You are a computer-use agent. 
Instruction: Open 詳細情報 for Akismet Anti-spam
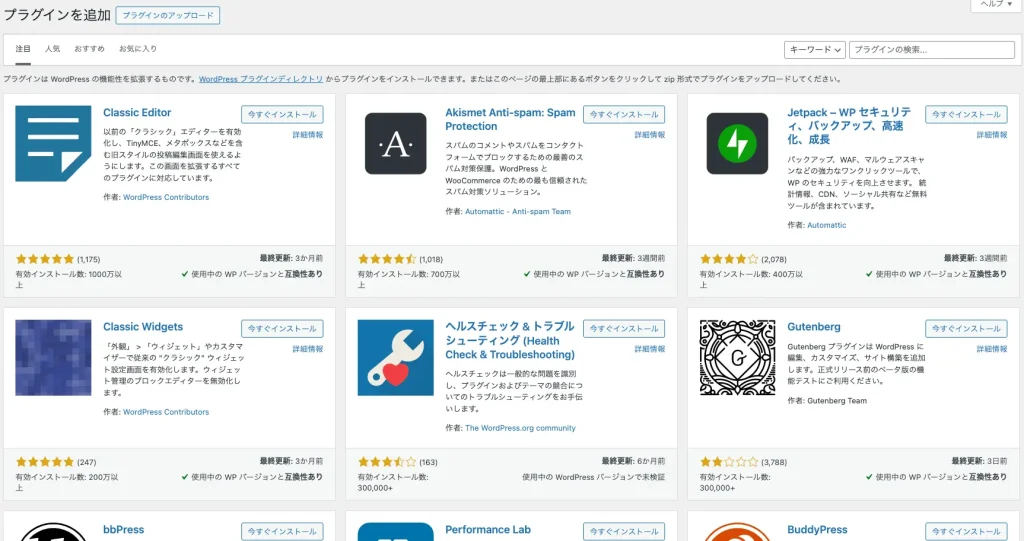point(650,135)
